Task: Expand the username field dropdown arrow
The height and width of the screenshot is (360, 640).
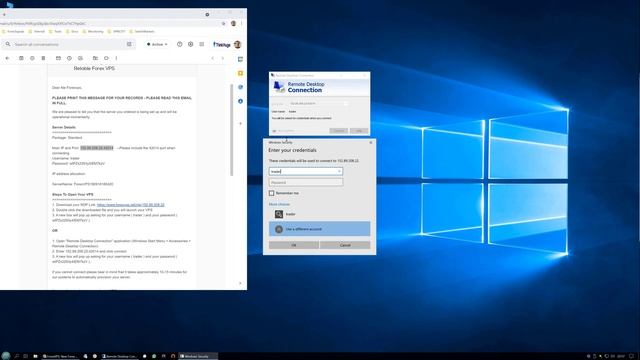Action: (x=339, y=171)
